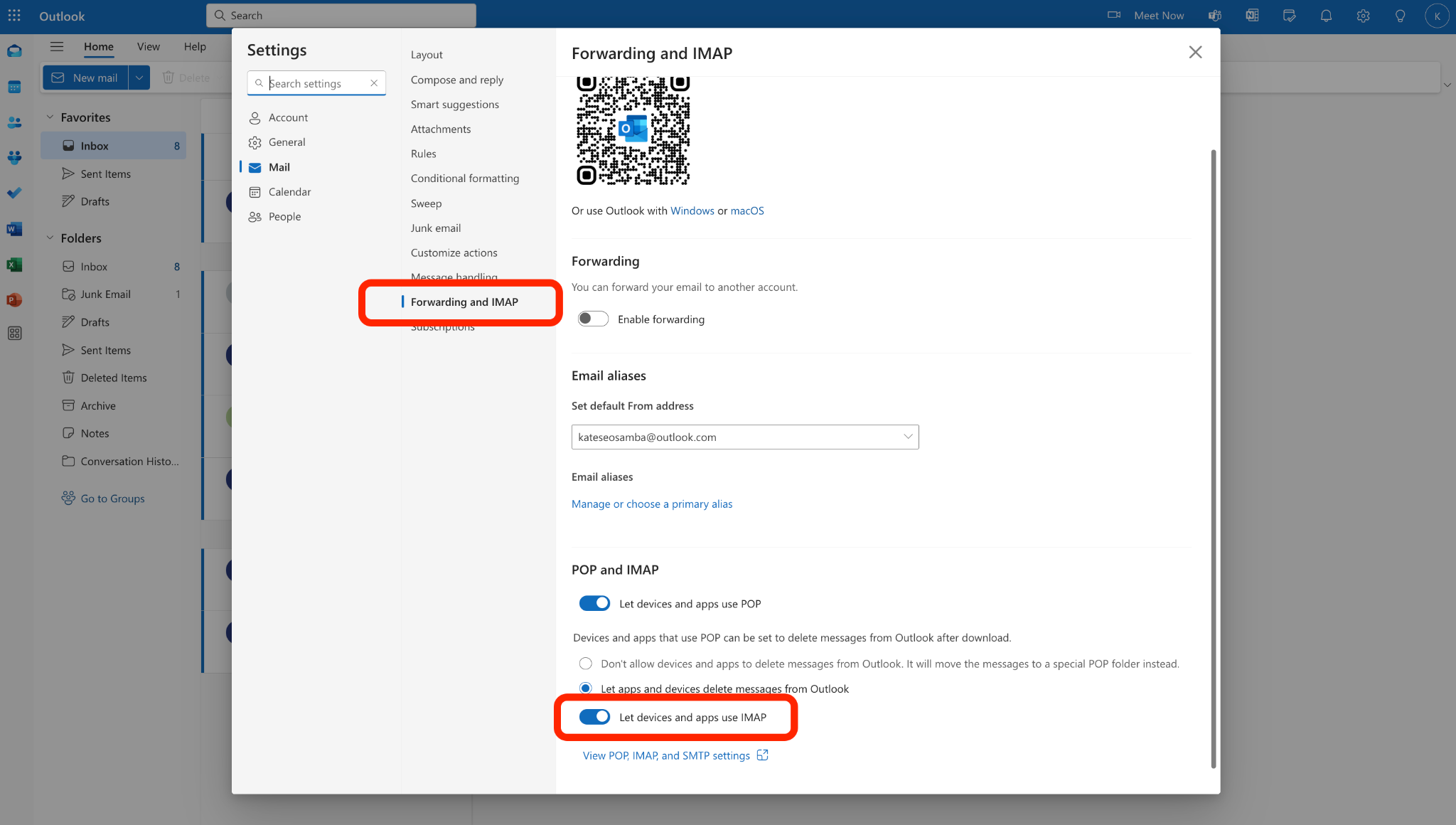
Task: Select Let apps and devices delete messages
Action: (x=585, y=688)
